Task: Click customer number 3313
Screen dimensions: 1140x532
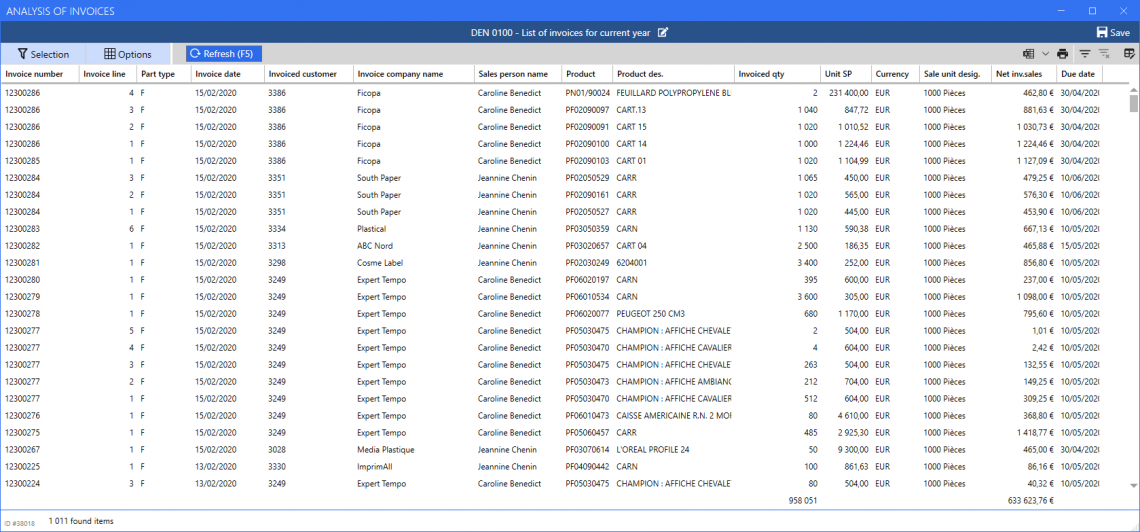Action: (x=276, y=246)
